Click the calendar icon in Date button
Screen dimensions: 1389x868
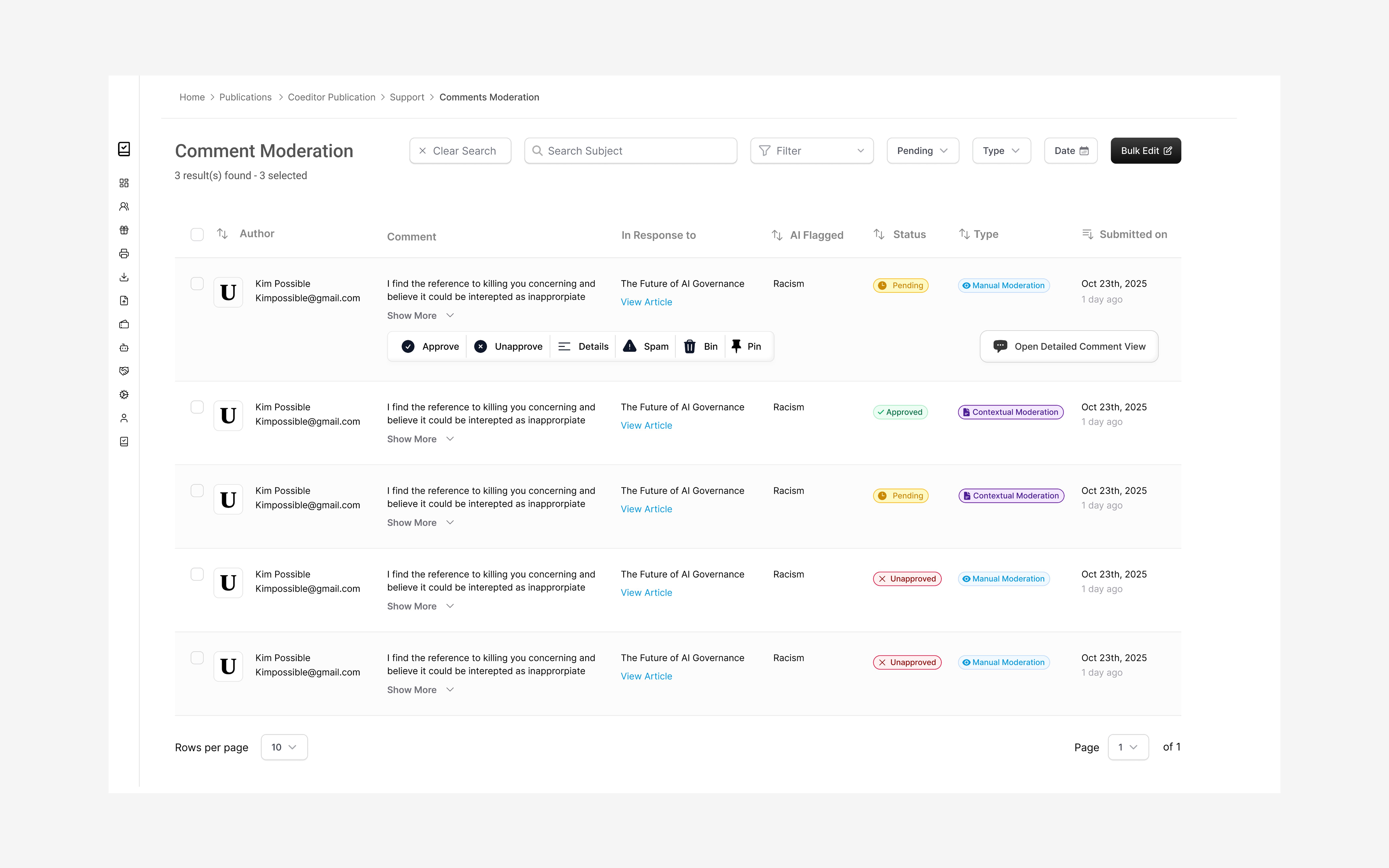pos(1084,151)
